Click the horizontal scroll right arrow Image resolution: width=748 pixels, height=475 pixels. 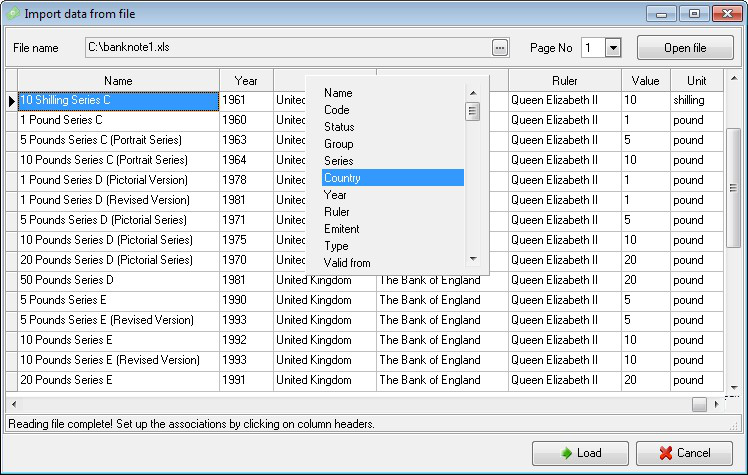coord(717,404)
